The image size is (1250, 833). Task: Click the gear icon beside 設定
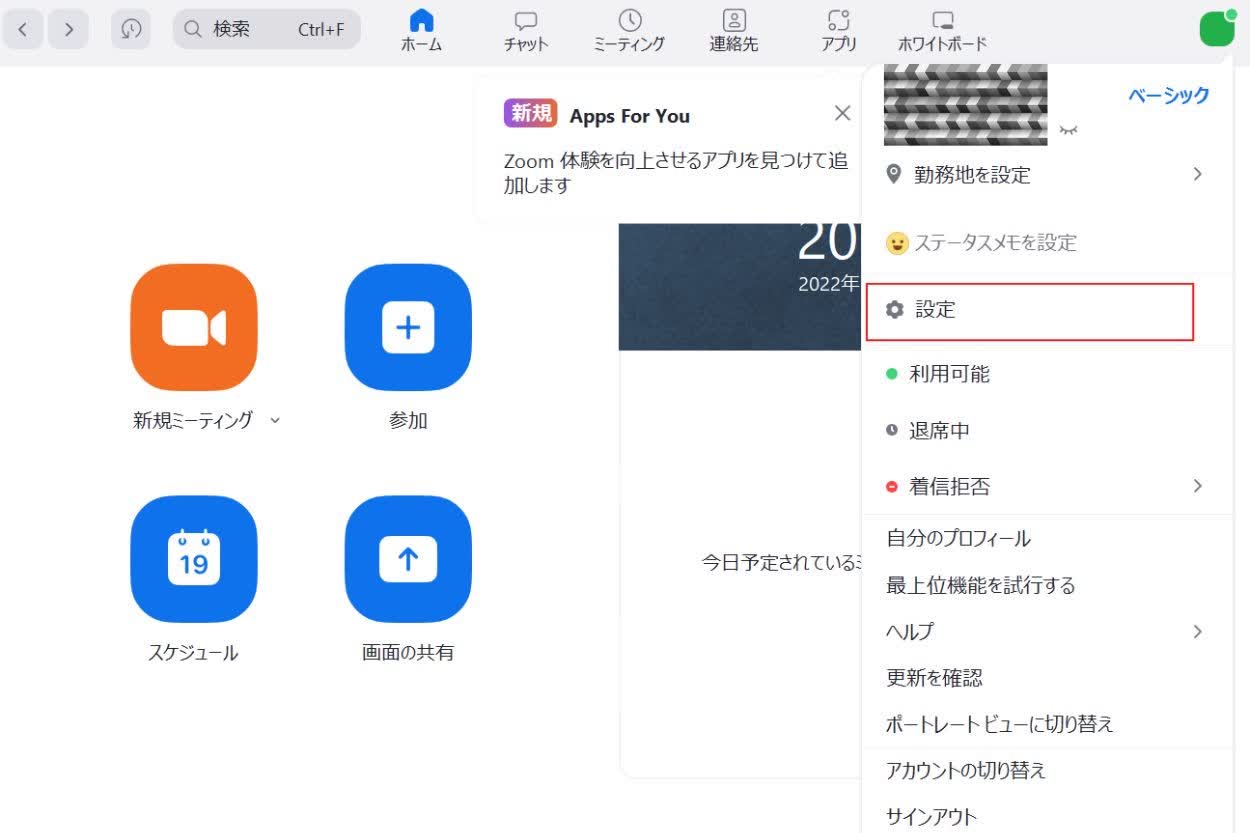pos(895,310)
